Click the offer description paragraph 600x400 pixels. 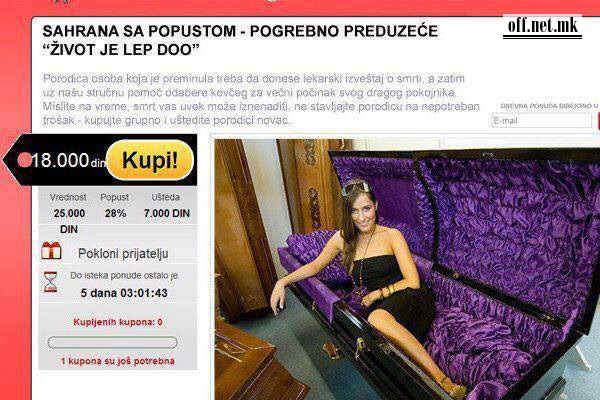tap(261, 99)
